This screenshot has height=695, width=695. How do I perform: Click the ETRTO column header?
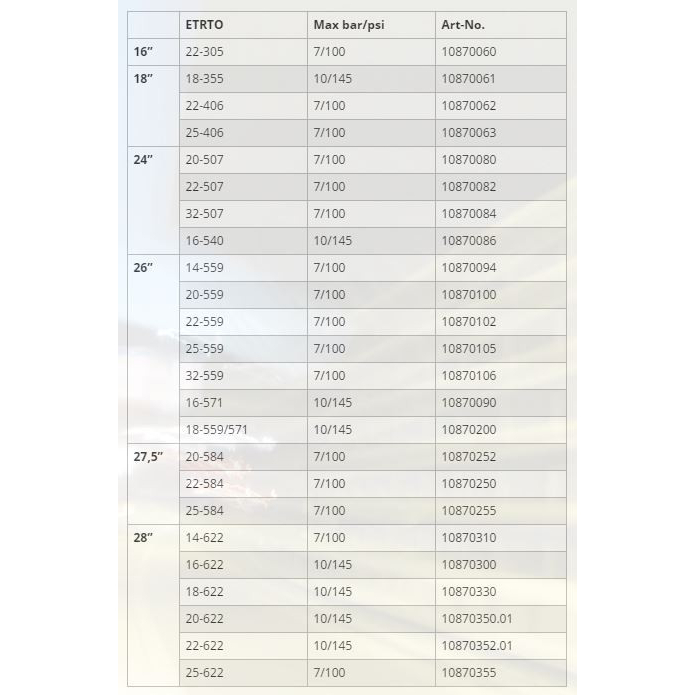click(206, 25)
